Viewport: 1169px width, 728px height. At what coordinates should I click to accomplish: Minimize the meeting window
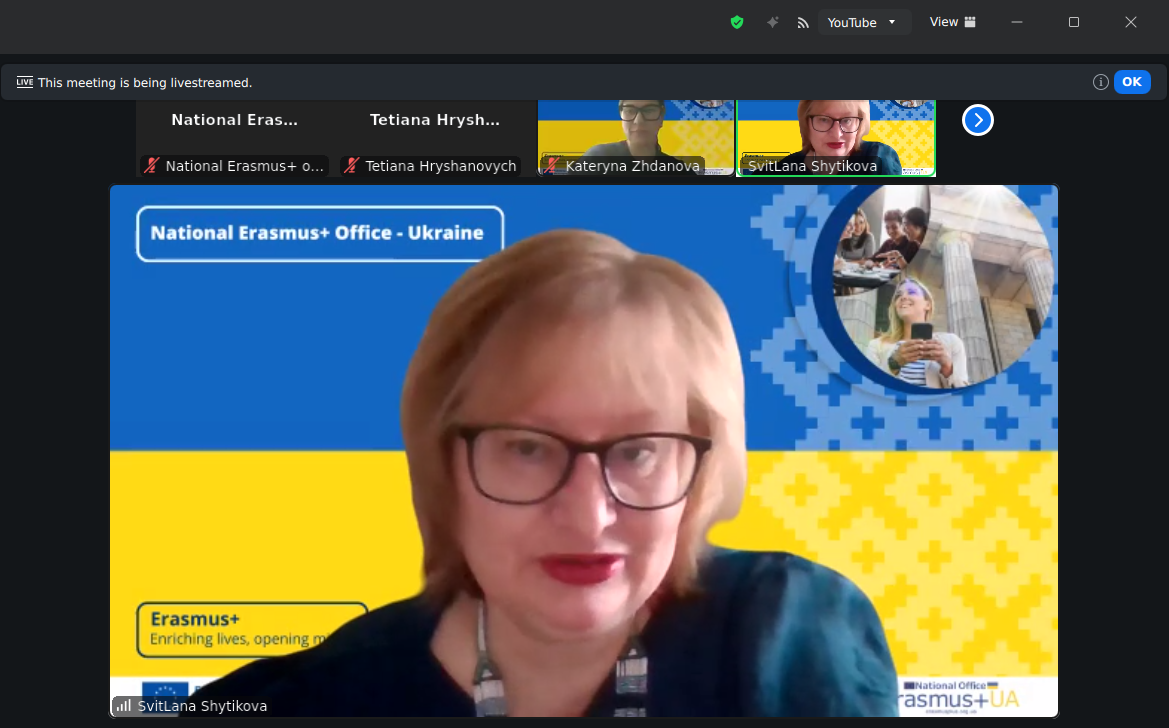pyautogui.click(x=1016, y=22)
